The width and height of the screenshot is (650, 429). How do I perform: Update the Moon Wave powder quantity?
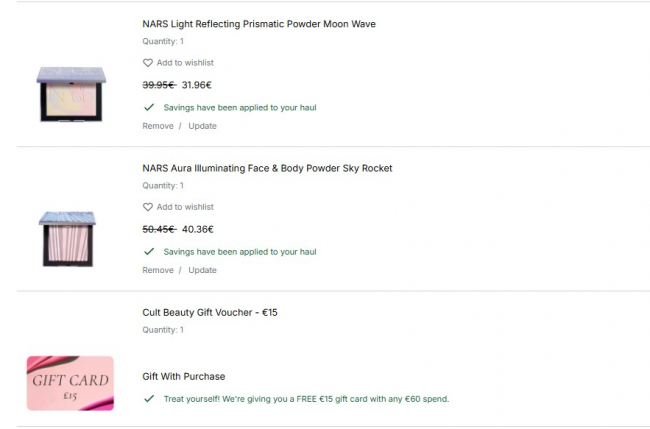point(202,126)
